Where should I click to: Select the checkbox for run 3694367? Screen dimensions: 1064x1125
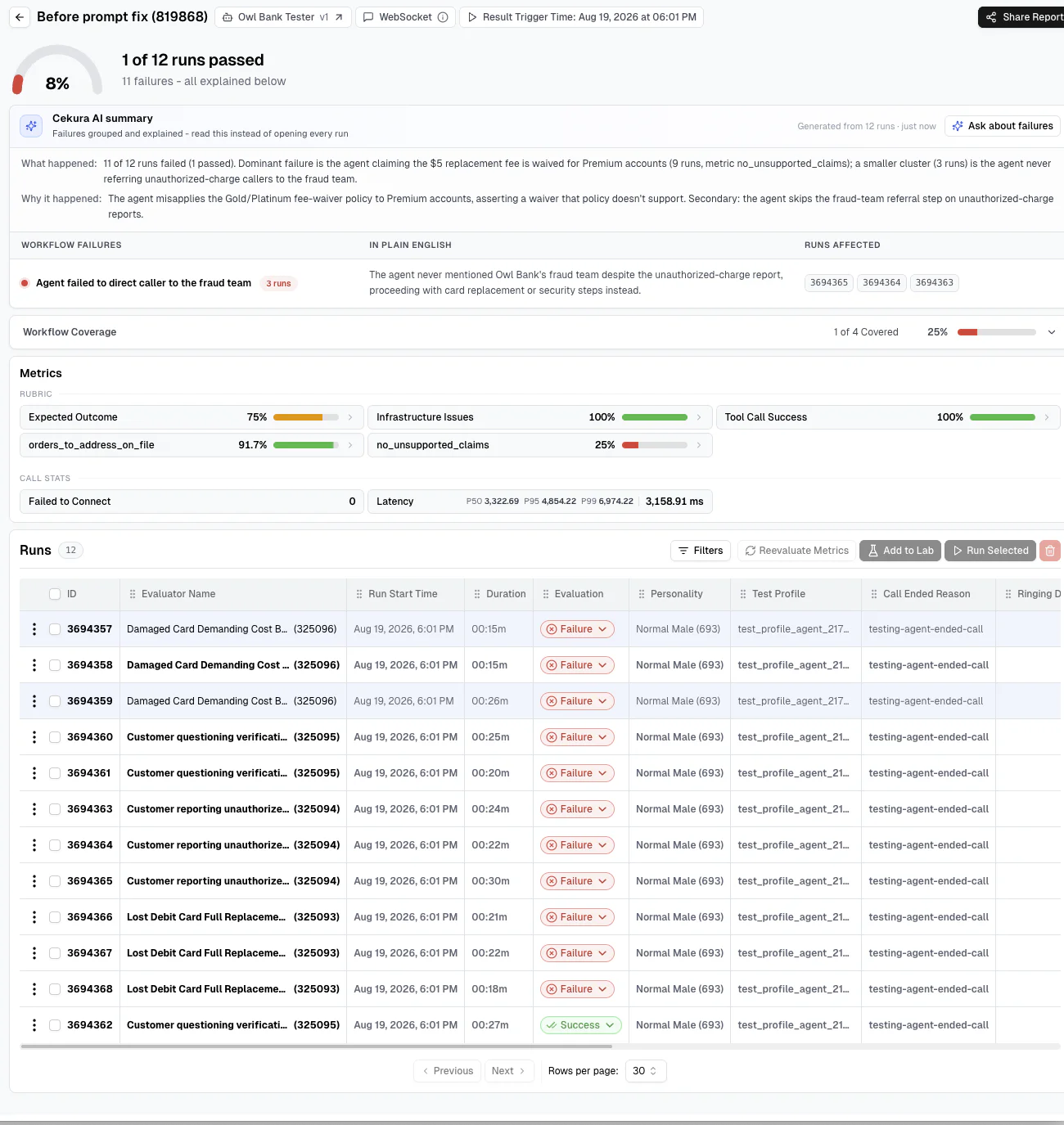click(x=55, y=953)
